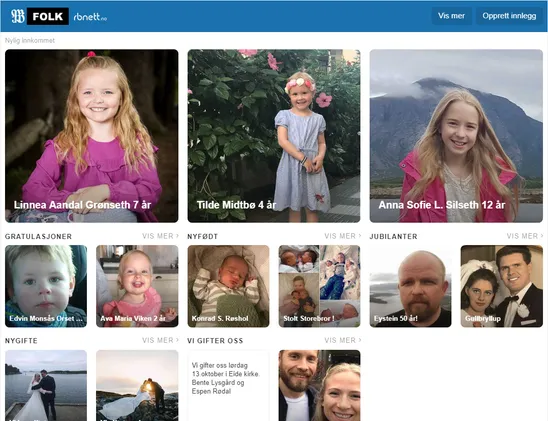
Task: Expand Vis mer for Jubilanter
Action: click(x=525, y=236)
